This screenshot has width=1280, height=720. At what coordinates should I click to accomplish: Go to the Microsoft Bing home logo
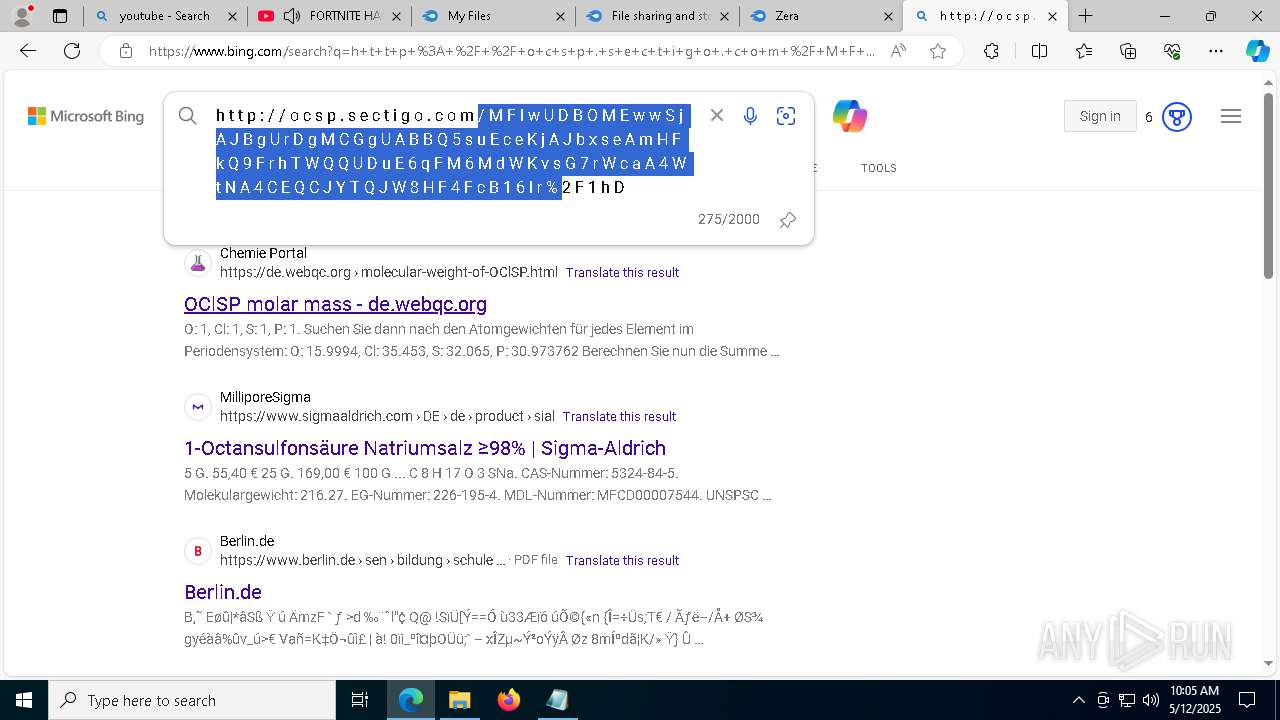pos(86,116)
